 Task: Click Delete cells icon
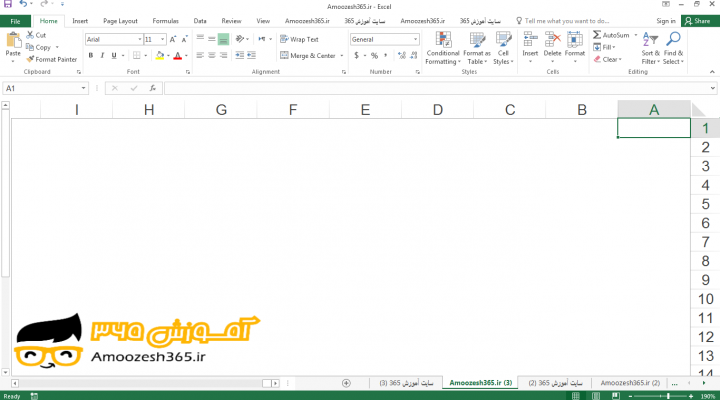point(552,39)
